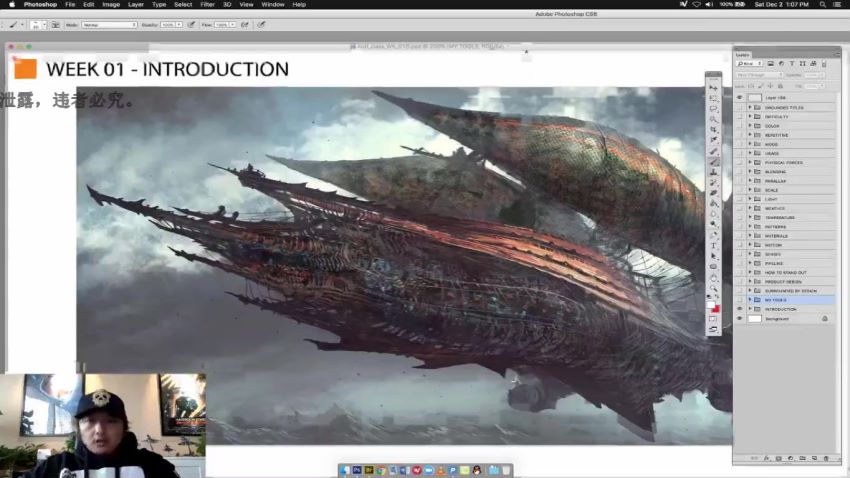This screenshot has height=478, width=850.
Task: Show the LIGHT group visibility box
Action: (739, 199)
